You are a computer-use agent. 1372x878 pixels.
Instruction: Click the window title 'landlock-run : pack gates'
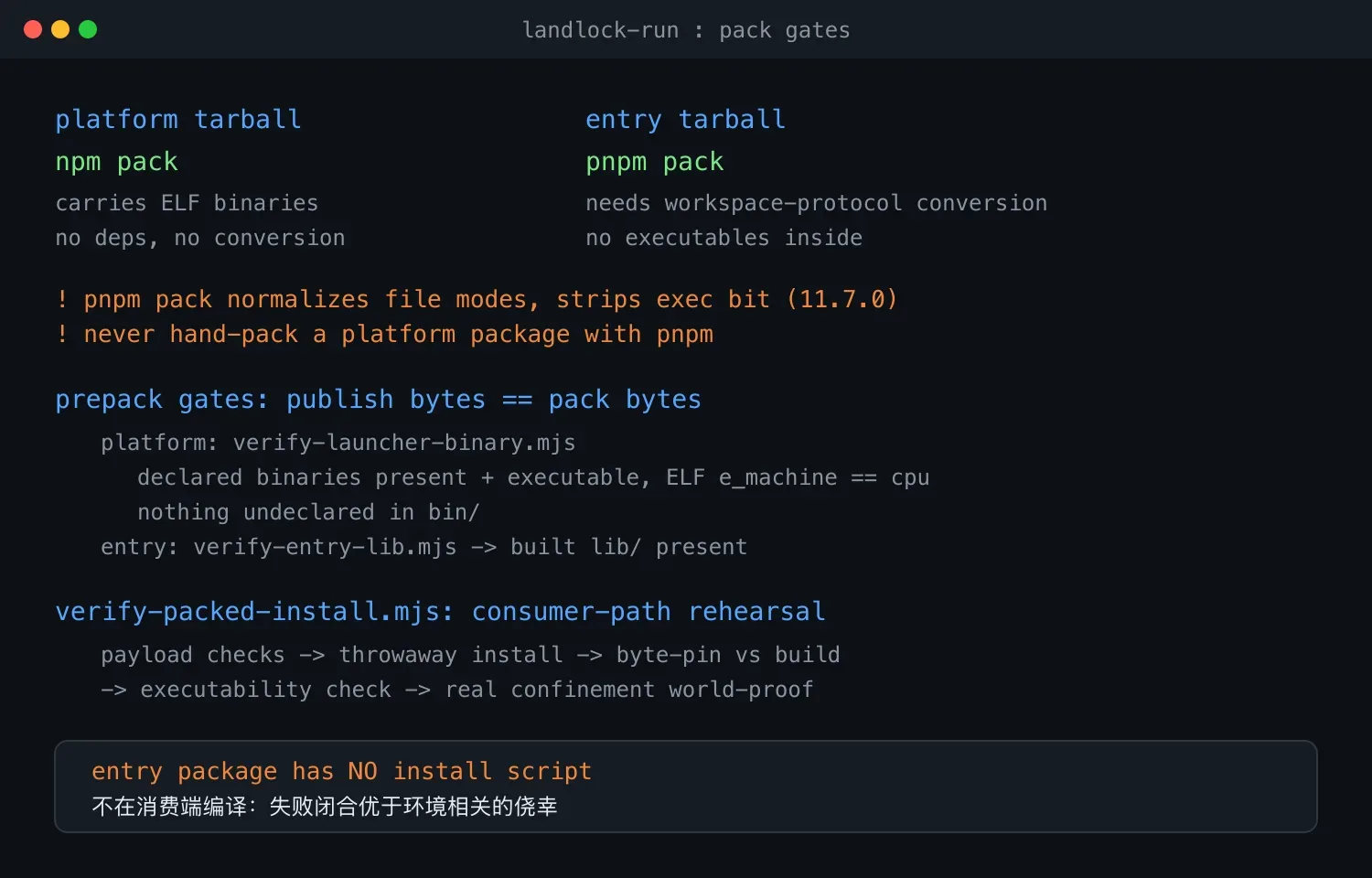[686, 30]
